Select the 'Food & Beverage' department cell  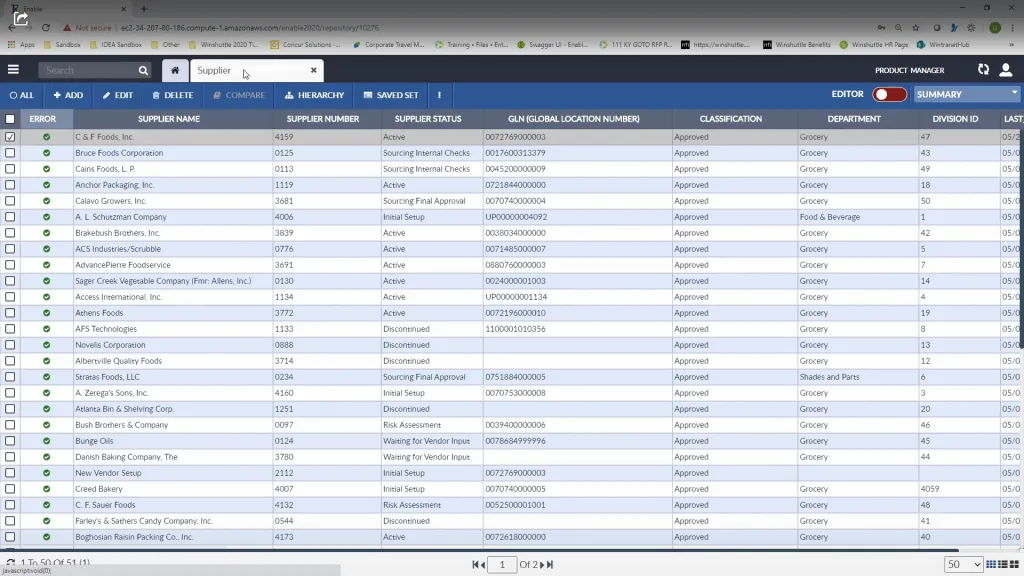857,217
